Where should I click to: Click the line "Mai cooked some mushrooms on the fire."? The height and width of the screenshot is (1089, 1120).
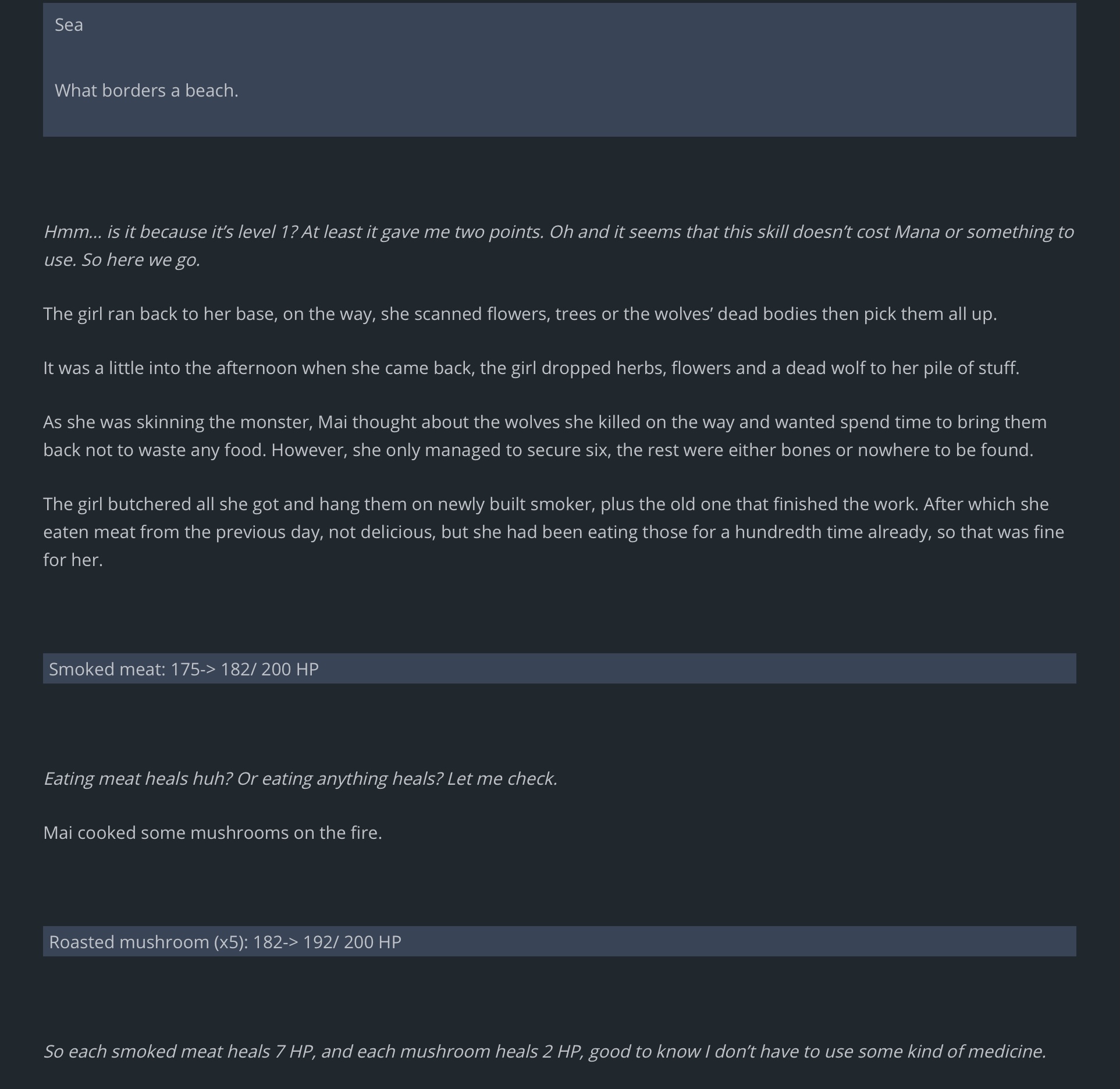(x=212, y=833)
